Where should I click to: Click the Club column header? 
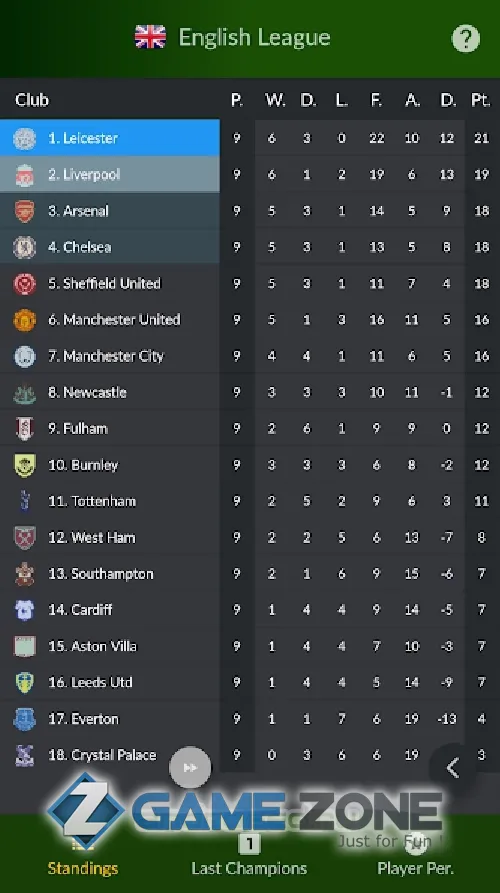[x=32, y=100]
